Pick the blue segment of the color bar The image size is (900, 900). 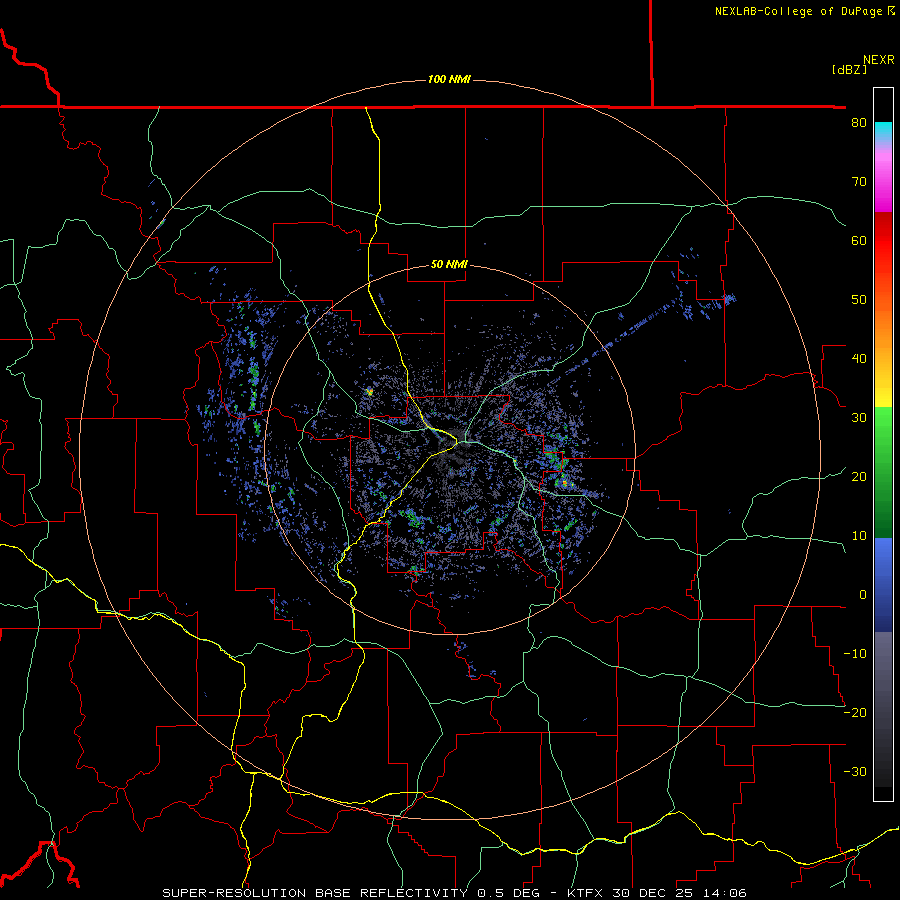click(883, 584)
